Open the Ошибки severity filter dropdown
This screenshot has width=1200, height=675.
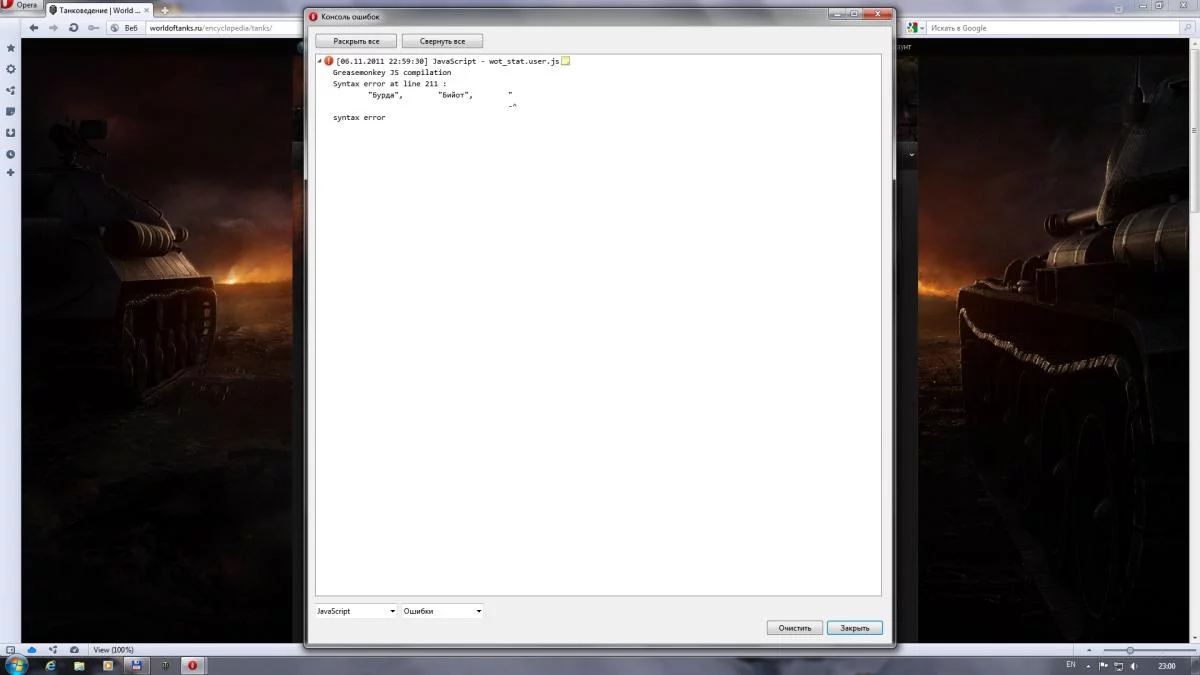[x=442, y=611]
